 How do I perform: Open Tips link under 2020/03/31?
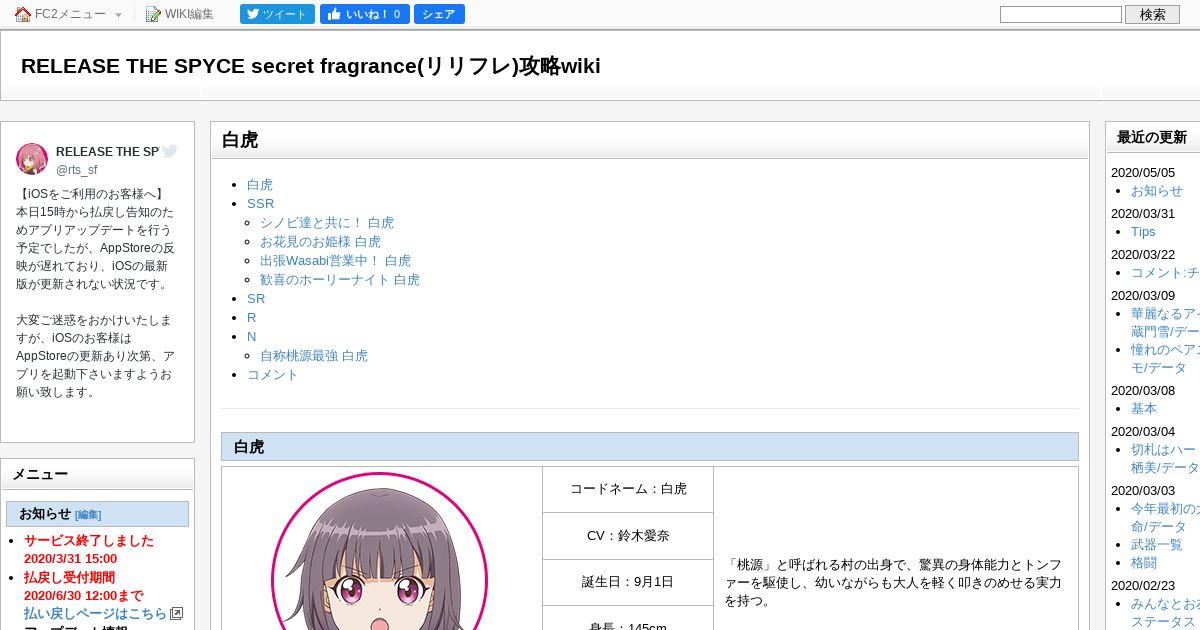(1143, 232)
